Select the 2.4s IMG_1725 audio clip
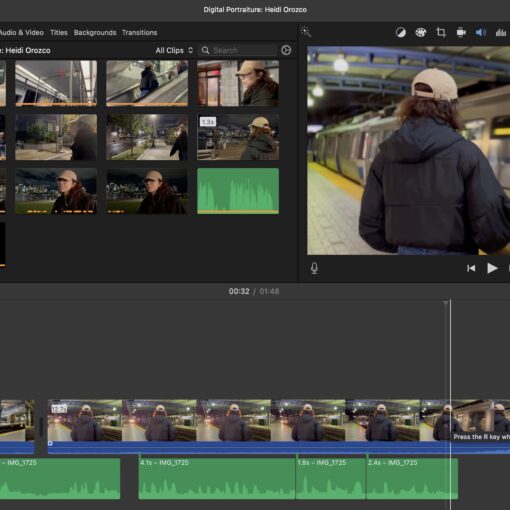This screenshot has width=510, height=510. (x=412, y=479)
